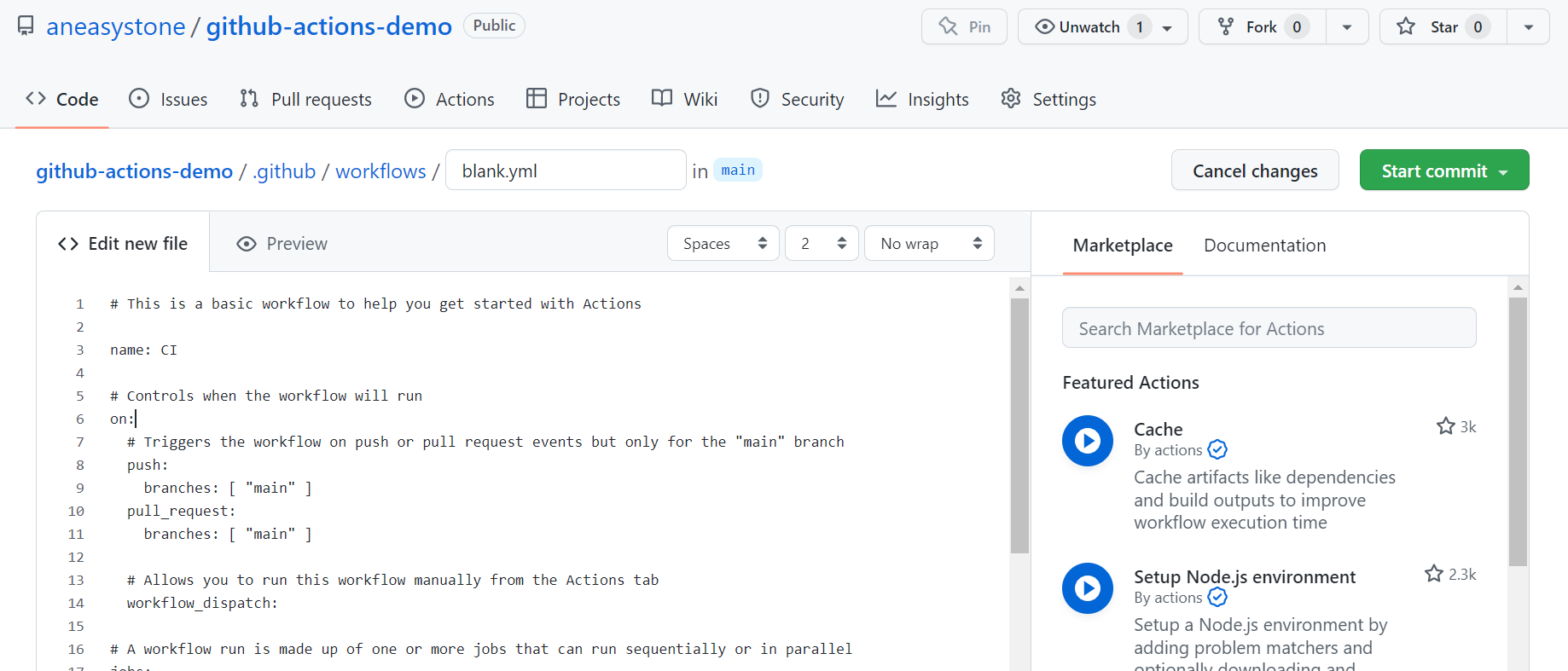Click the Settings gear icon
The height and width of the screenshot is (671, 1568).
coord(1011,98)
